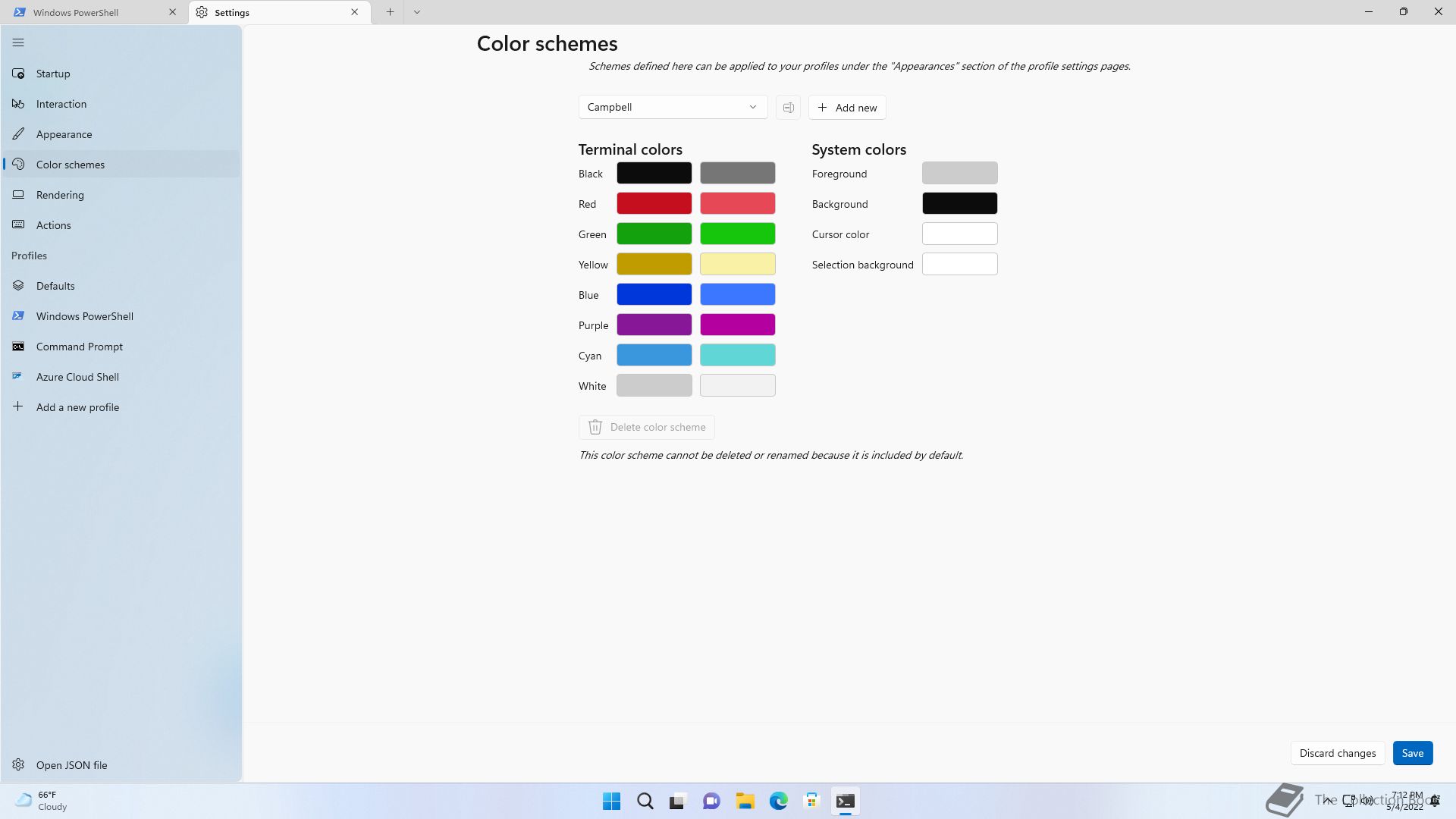This screenshot has height=819, width=1456.
Task: Open the Rendering settings page
Action: (60, 195)
